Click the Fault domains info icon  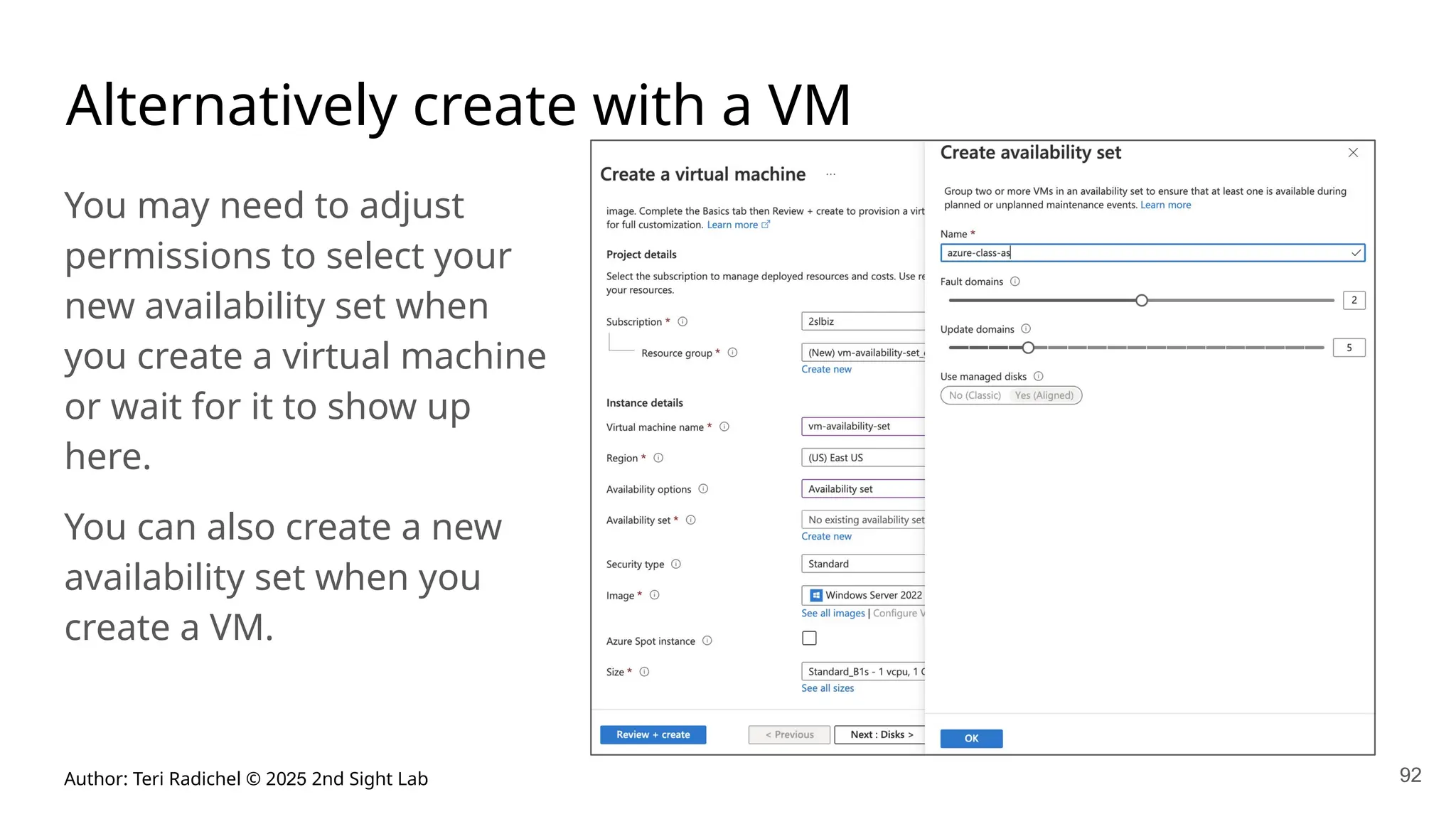(x=1015, y=282)
